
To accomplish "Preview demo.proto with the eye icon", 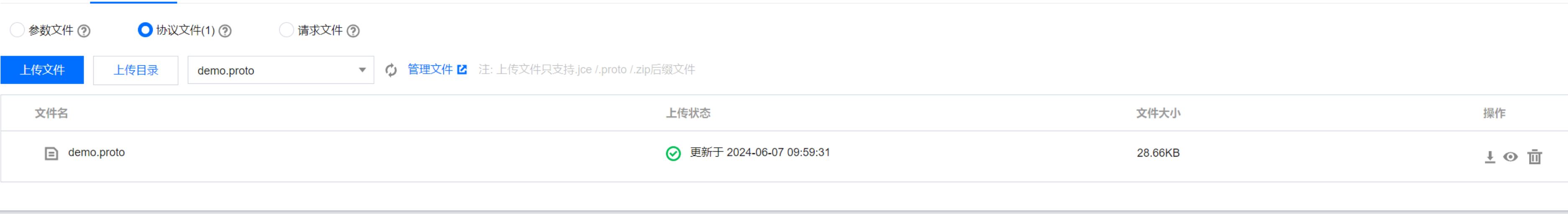I will pos(1510,157).
